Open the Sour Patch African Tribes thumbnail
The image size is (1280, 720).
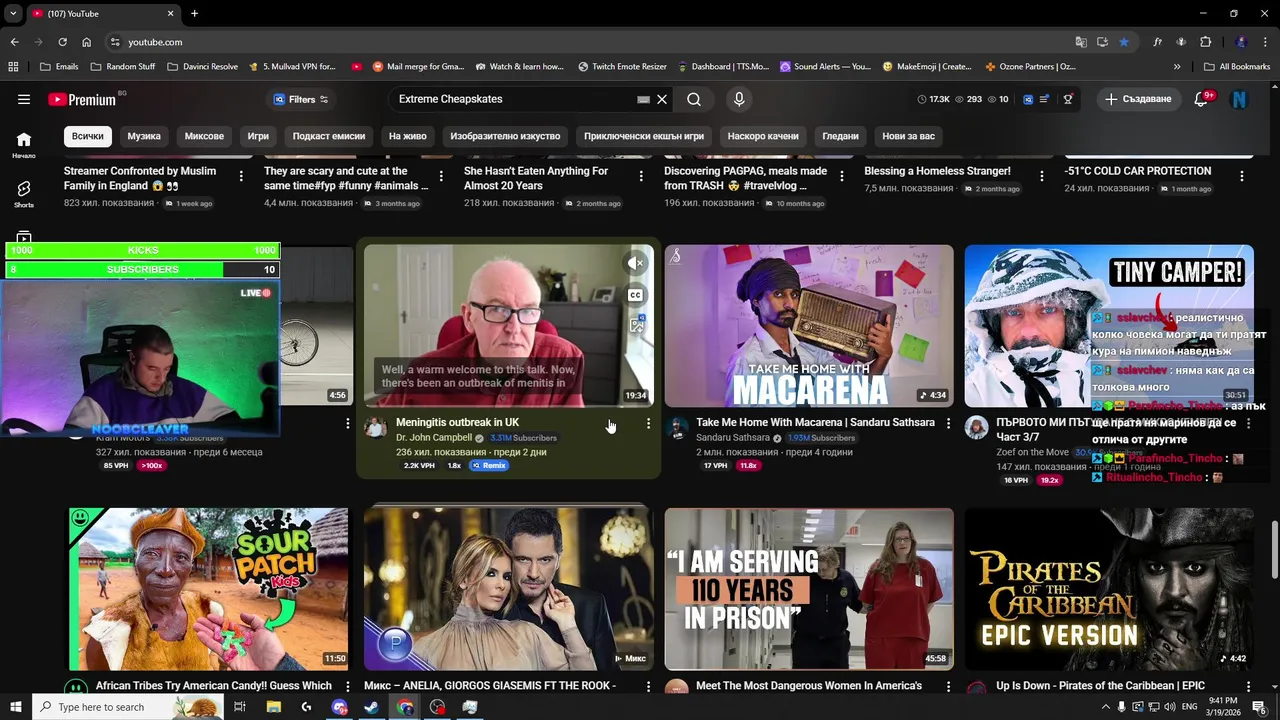tap(208, 589)
